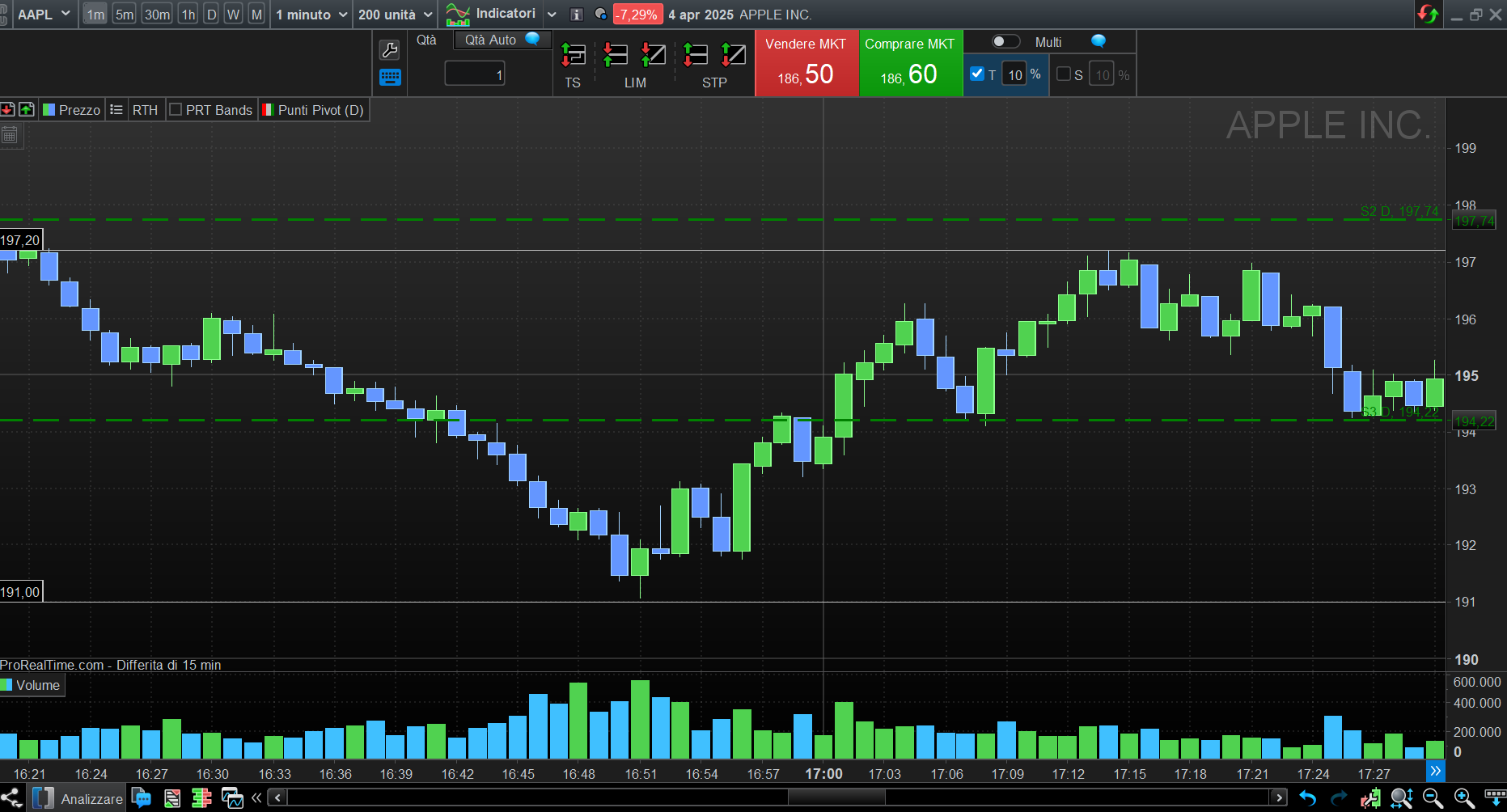Select the M monthly timeframe button
Image resolution: width=1507 pixels, height=812 pixels.
click(x=256, y=15)
